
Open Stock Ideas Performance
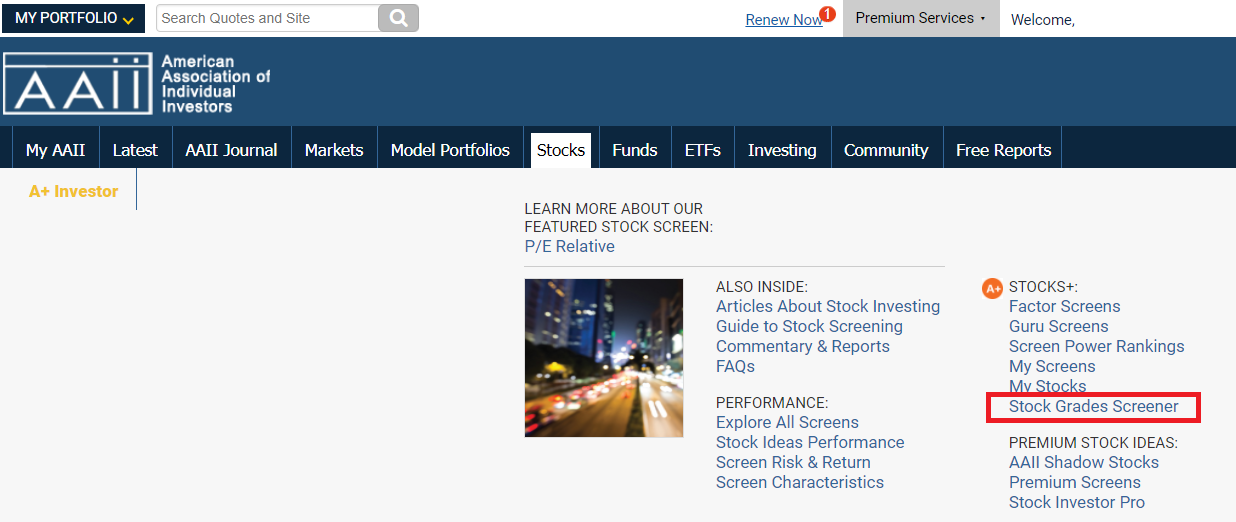click(x=810, y=442)
